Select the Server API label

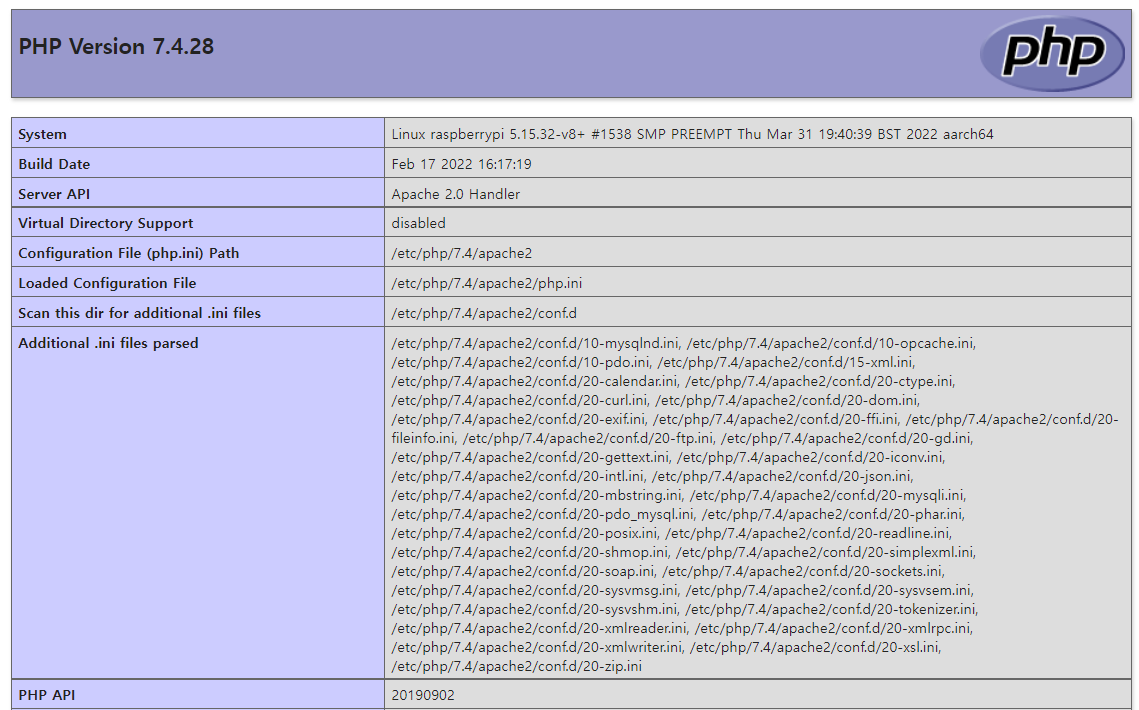pos(54,194)
